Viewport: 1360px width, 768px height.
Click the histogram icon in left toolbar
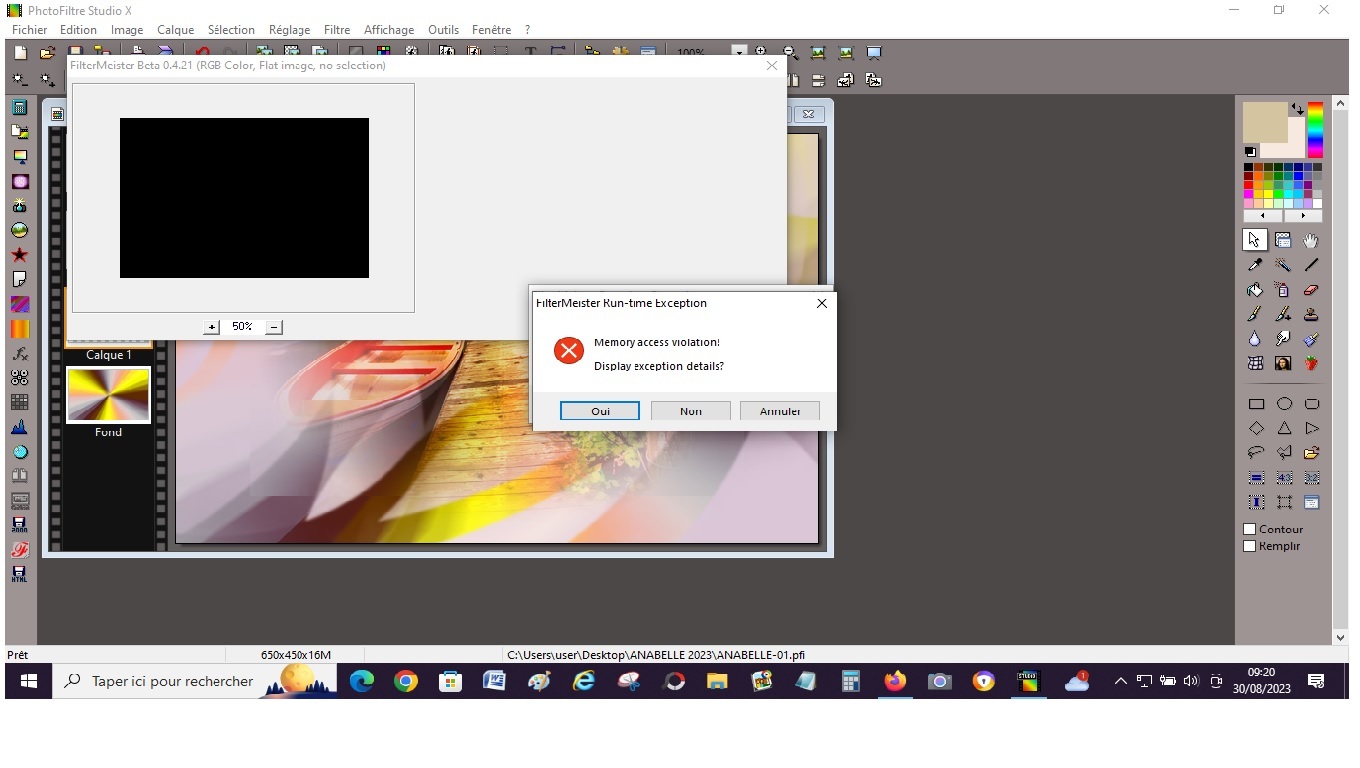click(x=19, y=427)
